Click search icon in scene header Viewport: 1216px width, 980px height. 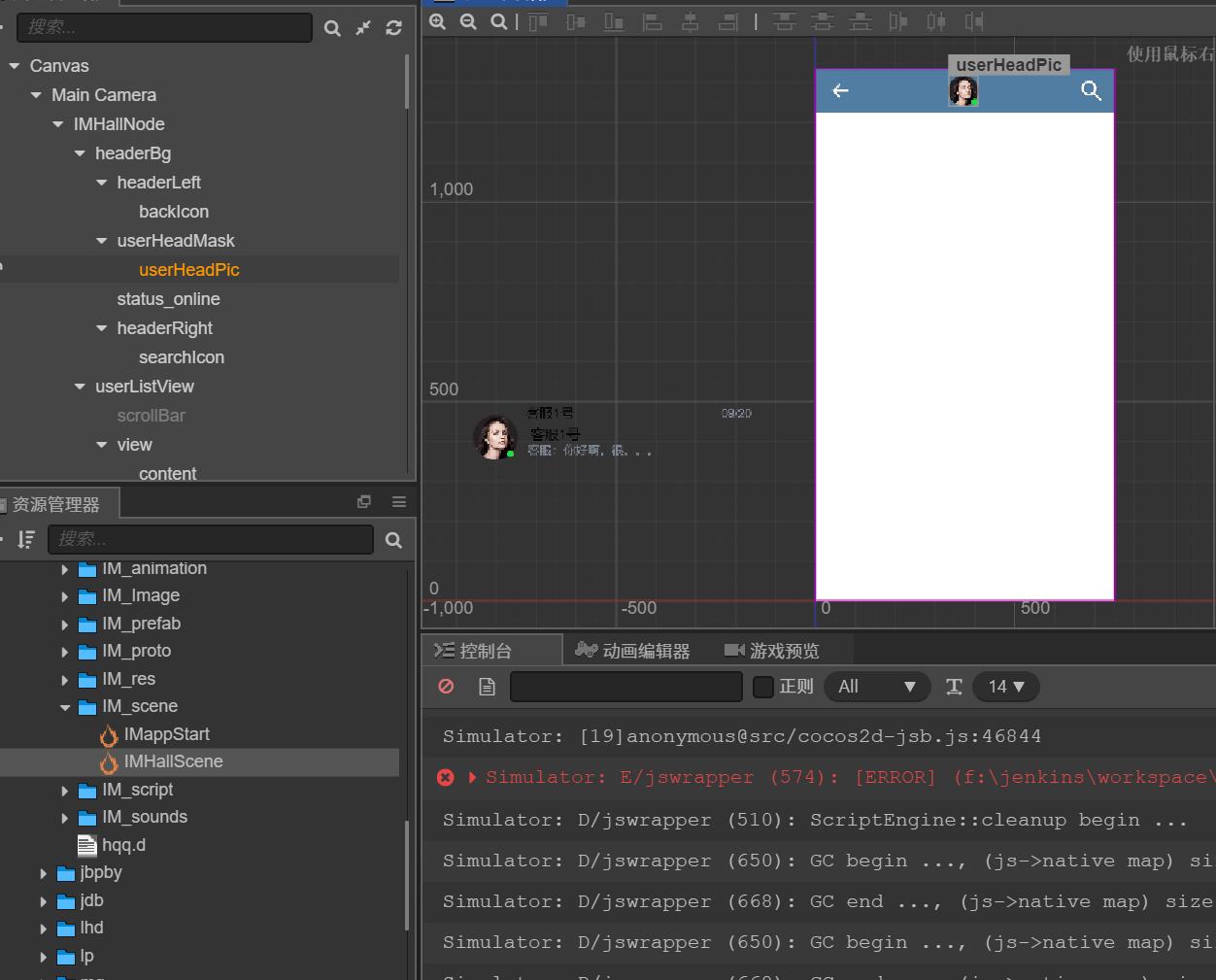point(1091,90)
